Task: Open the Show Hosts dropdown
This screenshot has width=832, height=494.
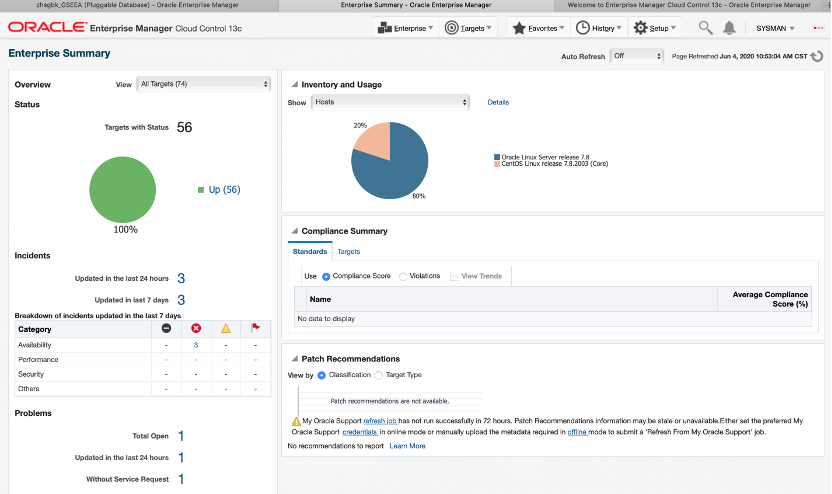Action: click(391, 102)
